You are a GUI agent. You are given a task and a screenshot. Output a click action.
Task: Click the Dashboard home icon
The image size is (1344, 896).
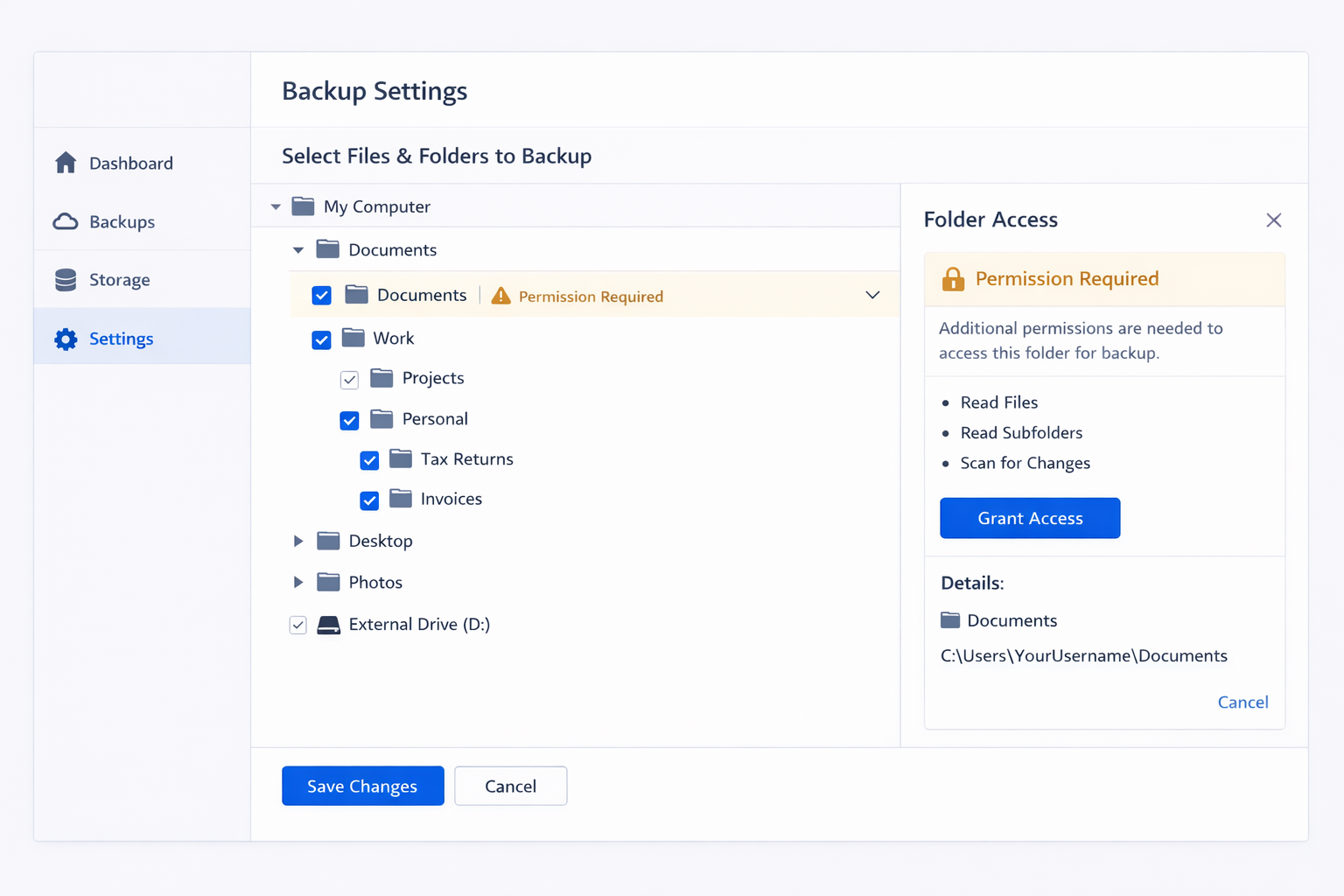point(66,163)
